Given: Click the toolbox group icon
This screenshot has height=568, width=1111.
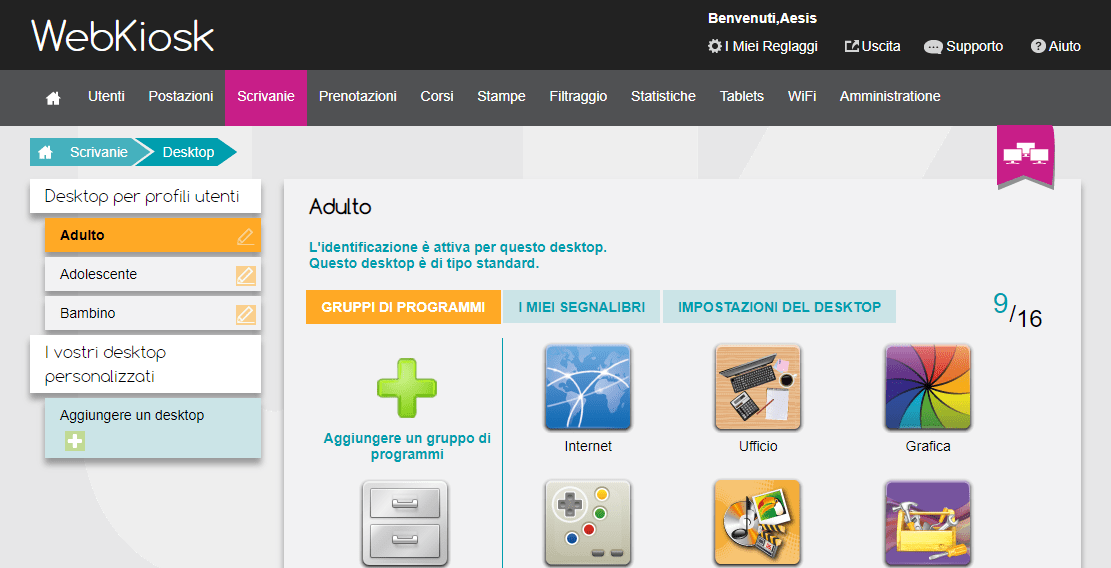Looking at the screenshot, I should tap(928, 523).
